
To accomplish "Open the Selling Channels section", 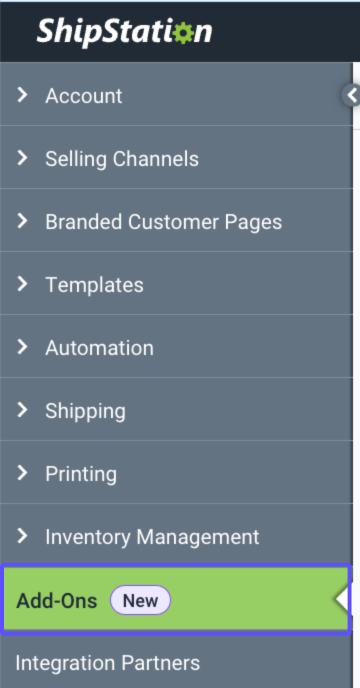I will tap(176, 158).
